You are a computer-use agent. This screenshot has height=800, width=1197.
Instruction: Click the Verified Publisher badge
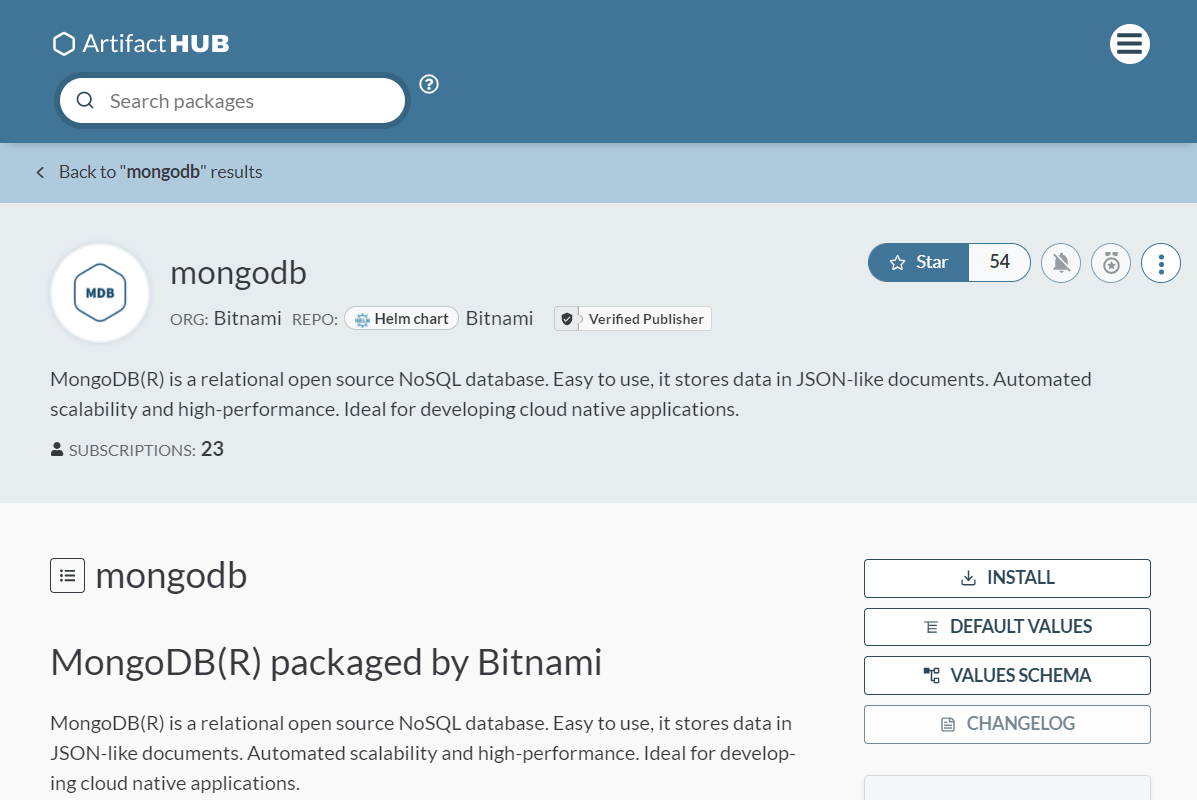(x=633, y=319)
